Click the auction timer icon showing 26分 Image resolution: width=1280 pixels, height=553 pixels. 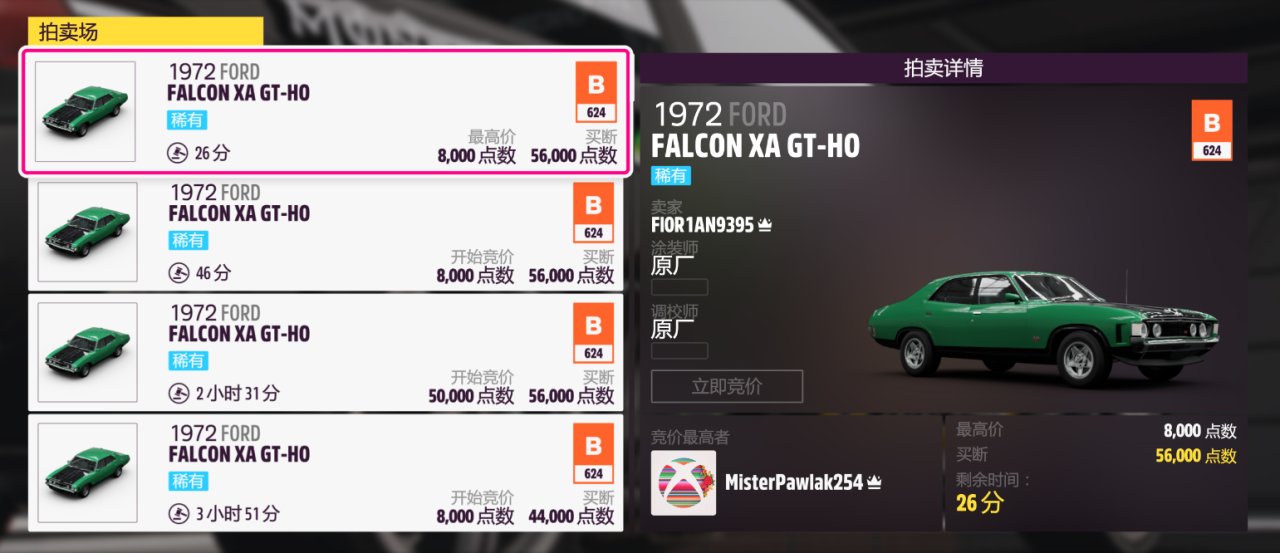pyautogui.click(x=177, y=153)
